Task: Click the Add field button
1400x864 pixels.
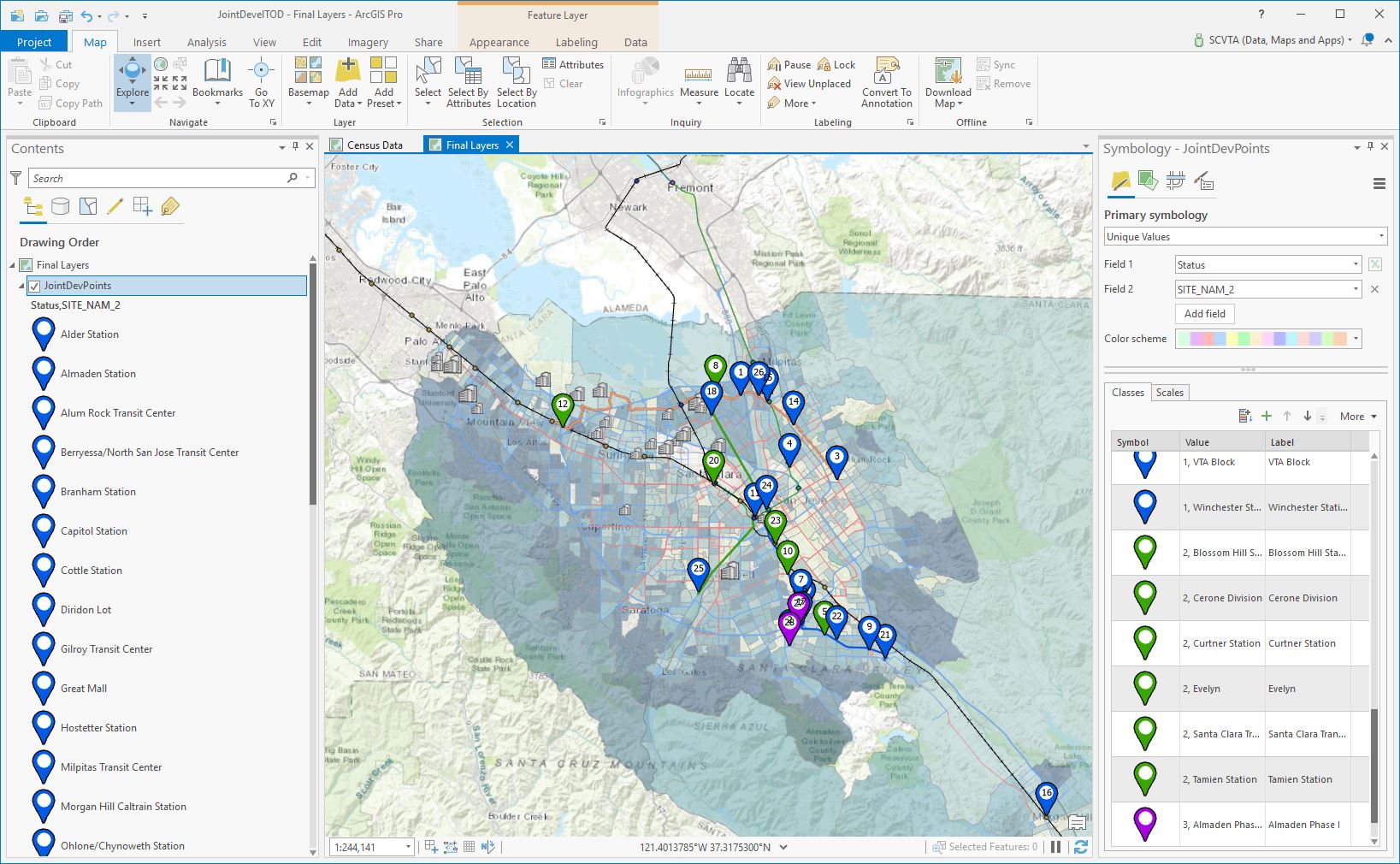Action: (x=1204, y=314)
